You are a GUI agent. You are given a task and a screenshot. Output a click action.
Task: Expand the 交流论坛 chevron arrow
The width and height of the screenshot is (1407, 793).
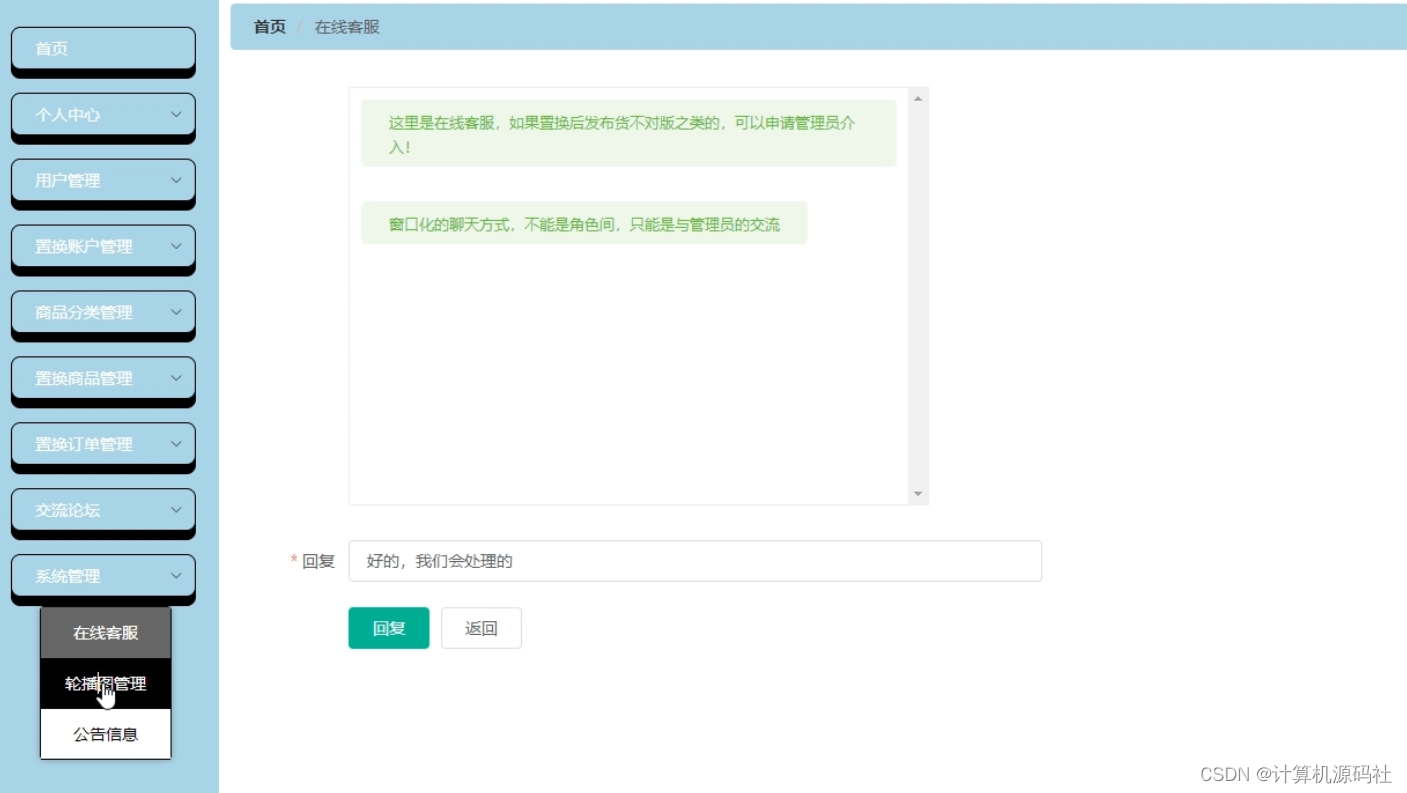[x=176, y=510]
